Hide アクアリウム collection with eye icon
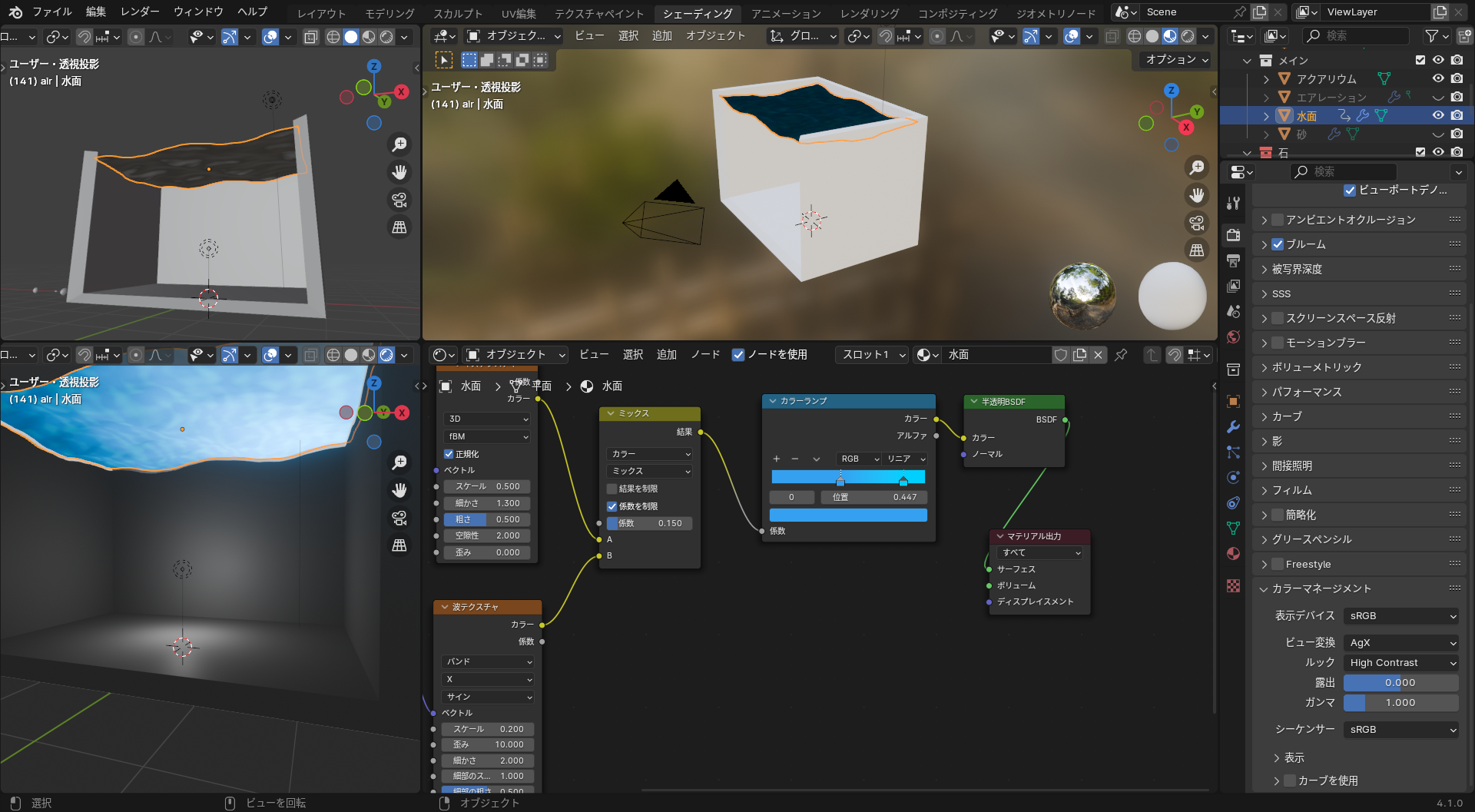Screen dimensions: 1475x812 pos(1438,78)
